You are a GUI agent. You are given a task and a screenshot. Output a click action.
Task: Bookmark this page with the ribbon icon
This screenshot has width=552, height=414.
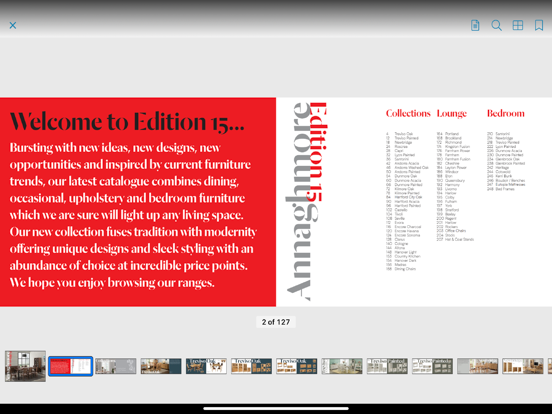(x=539, y=25)
